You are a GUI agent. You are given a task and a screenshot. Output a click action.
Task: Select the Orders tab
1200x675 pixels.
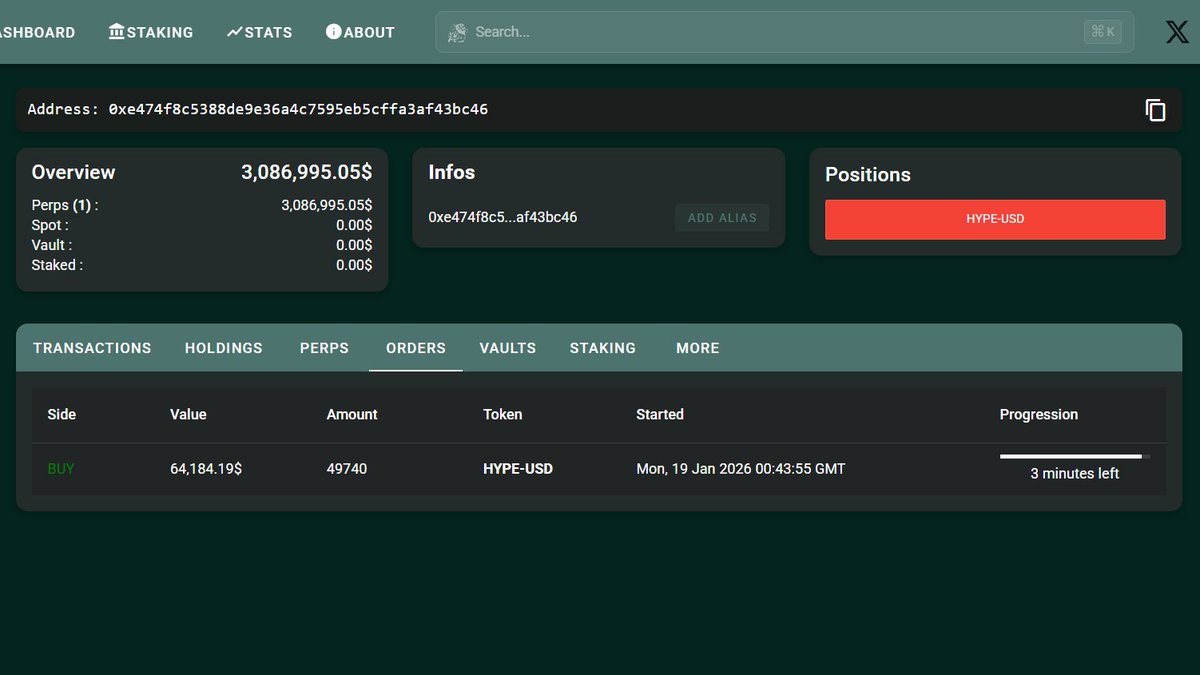(416, 348)
